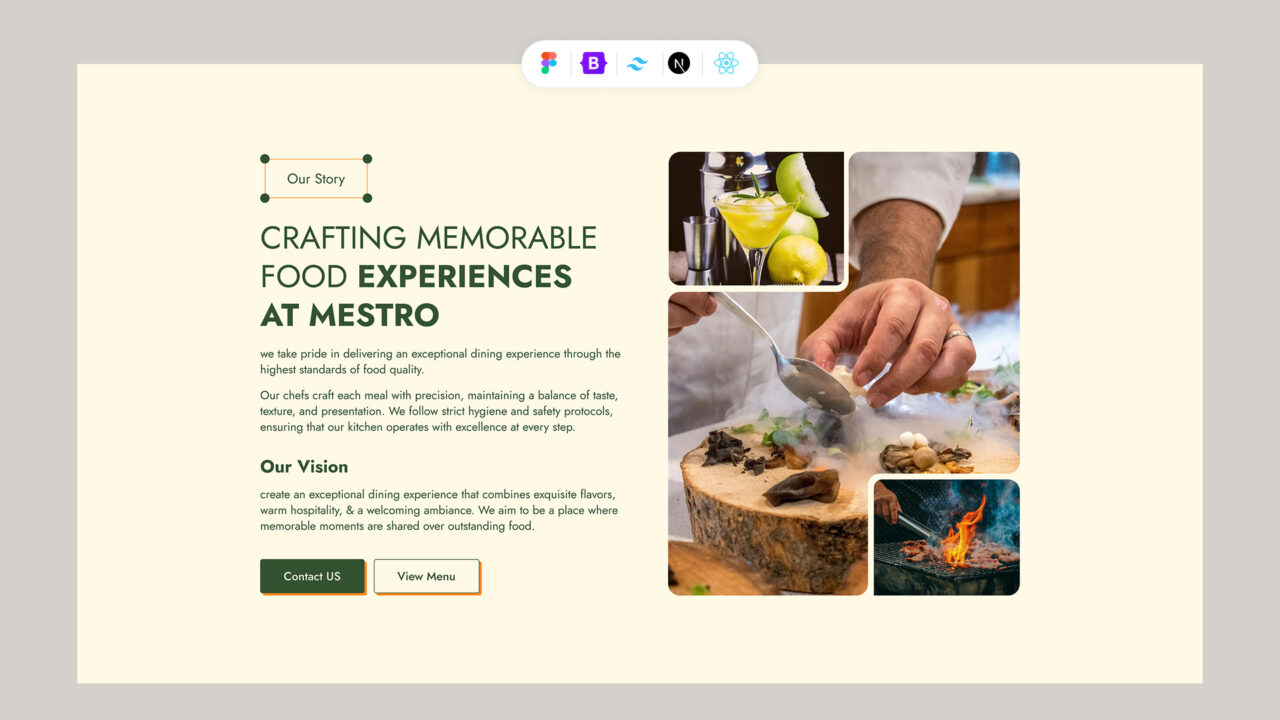
Task: Select the paragraph starting 'Our chefs craft'
Action: pyautogui.click(x=438, y=411)
